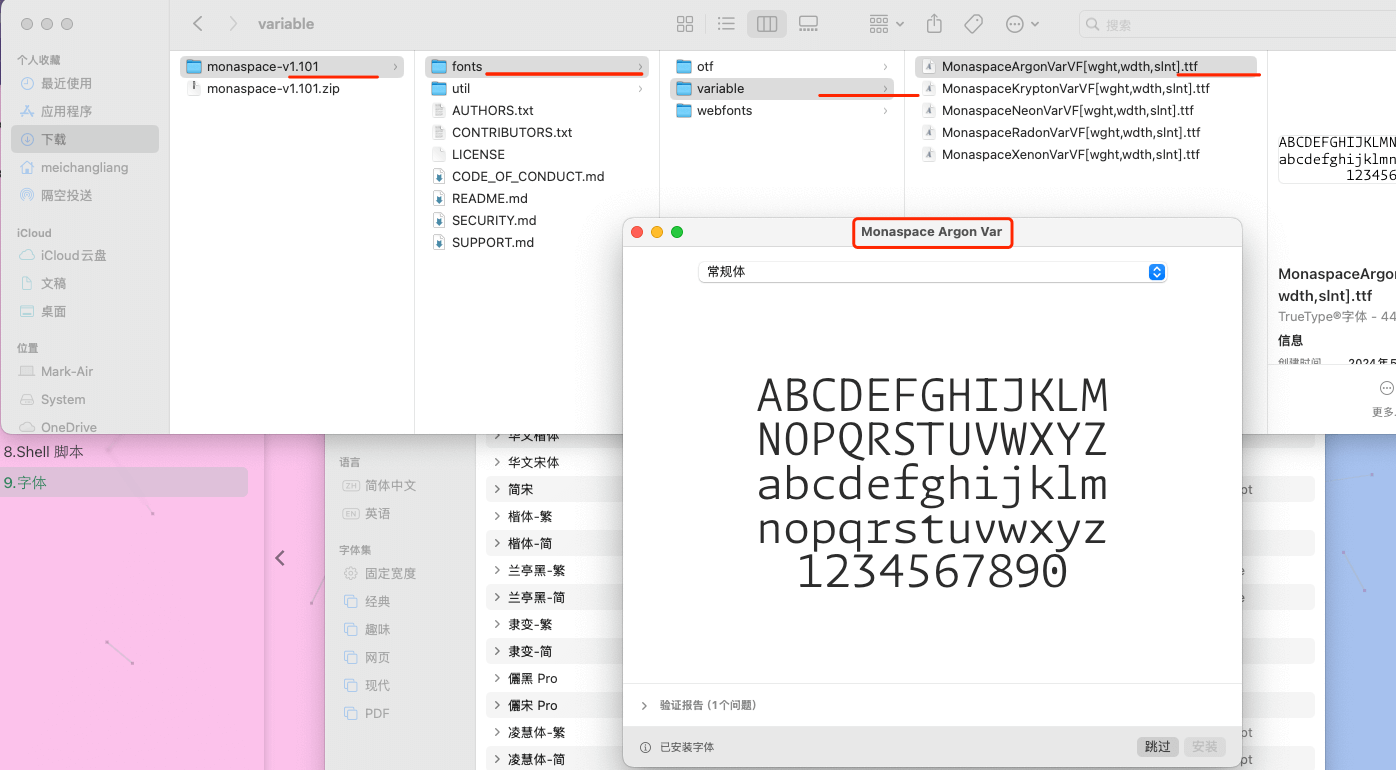Select MonaspaceXenonVarVF ttf file
This screenshot has width=1396, height=770.
[1086, 154]
